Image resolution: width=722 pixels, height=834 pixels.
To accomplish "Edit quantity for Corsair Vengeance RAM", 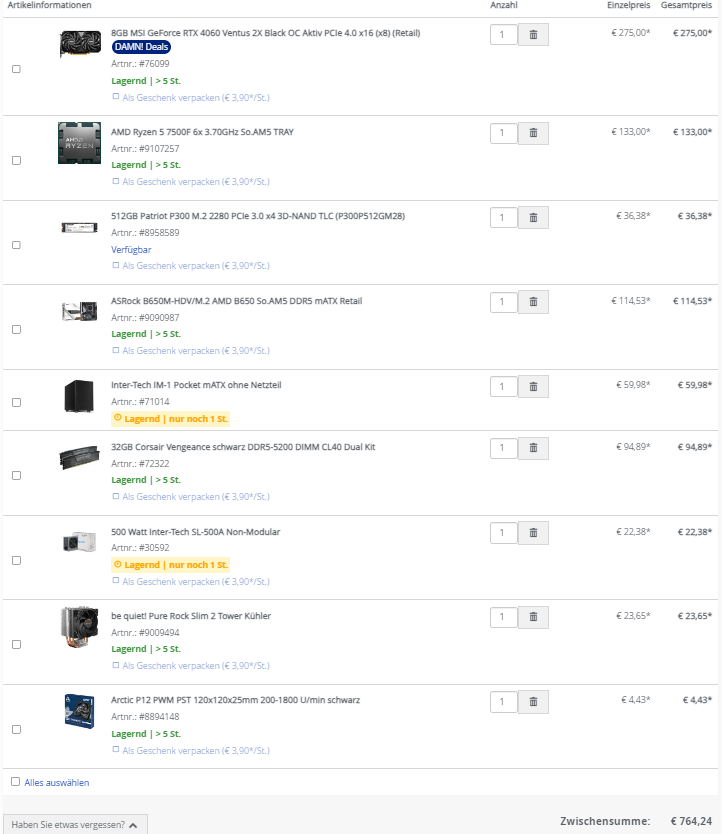I will coord(503,448).
